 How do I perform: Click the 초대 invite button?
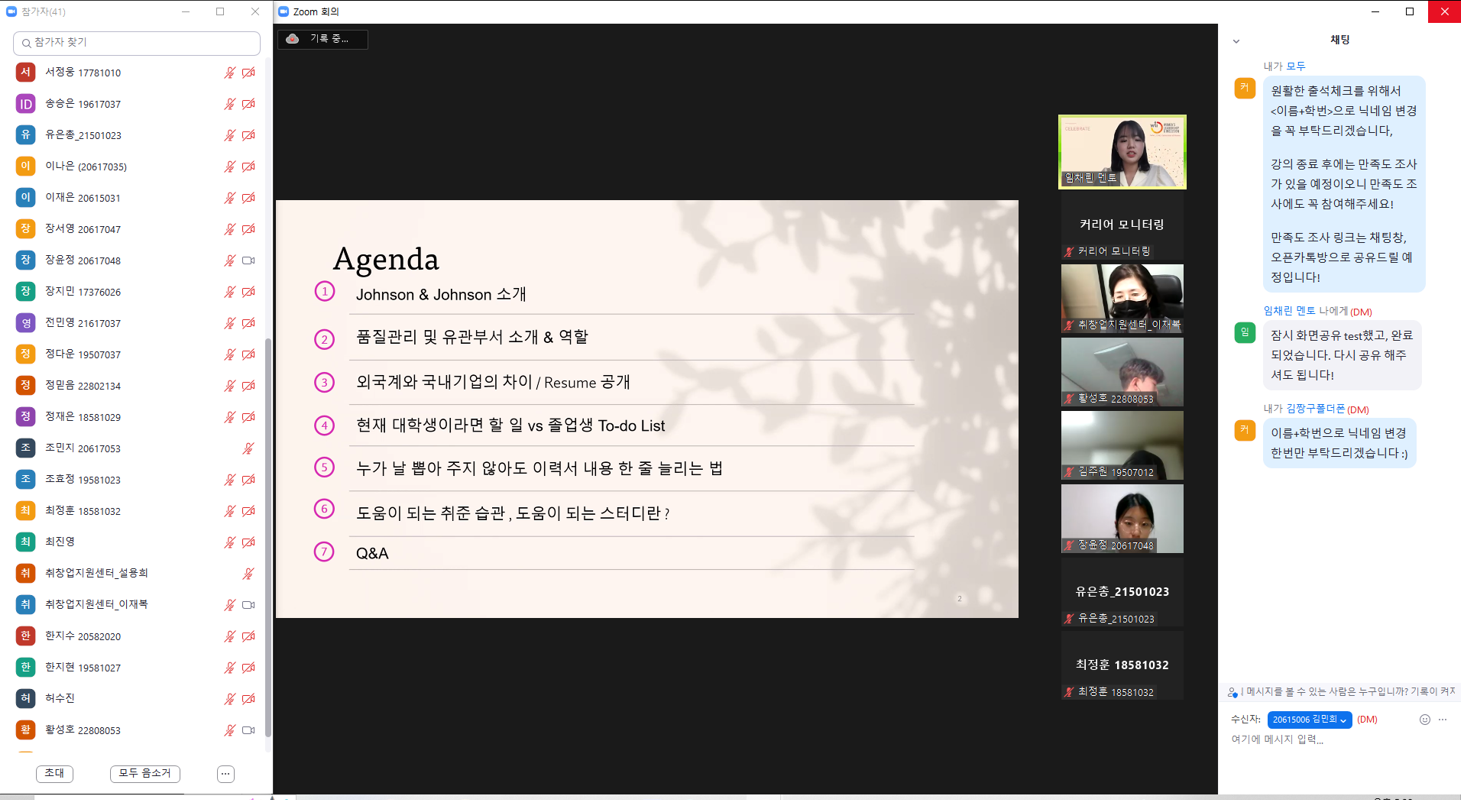tap(54, 774)
